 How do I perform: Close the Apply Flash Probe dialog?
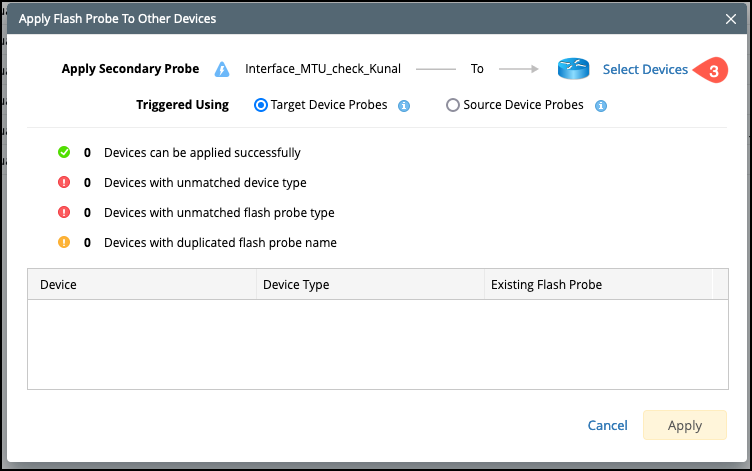click(731, 18)
